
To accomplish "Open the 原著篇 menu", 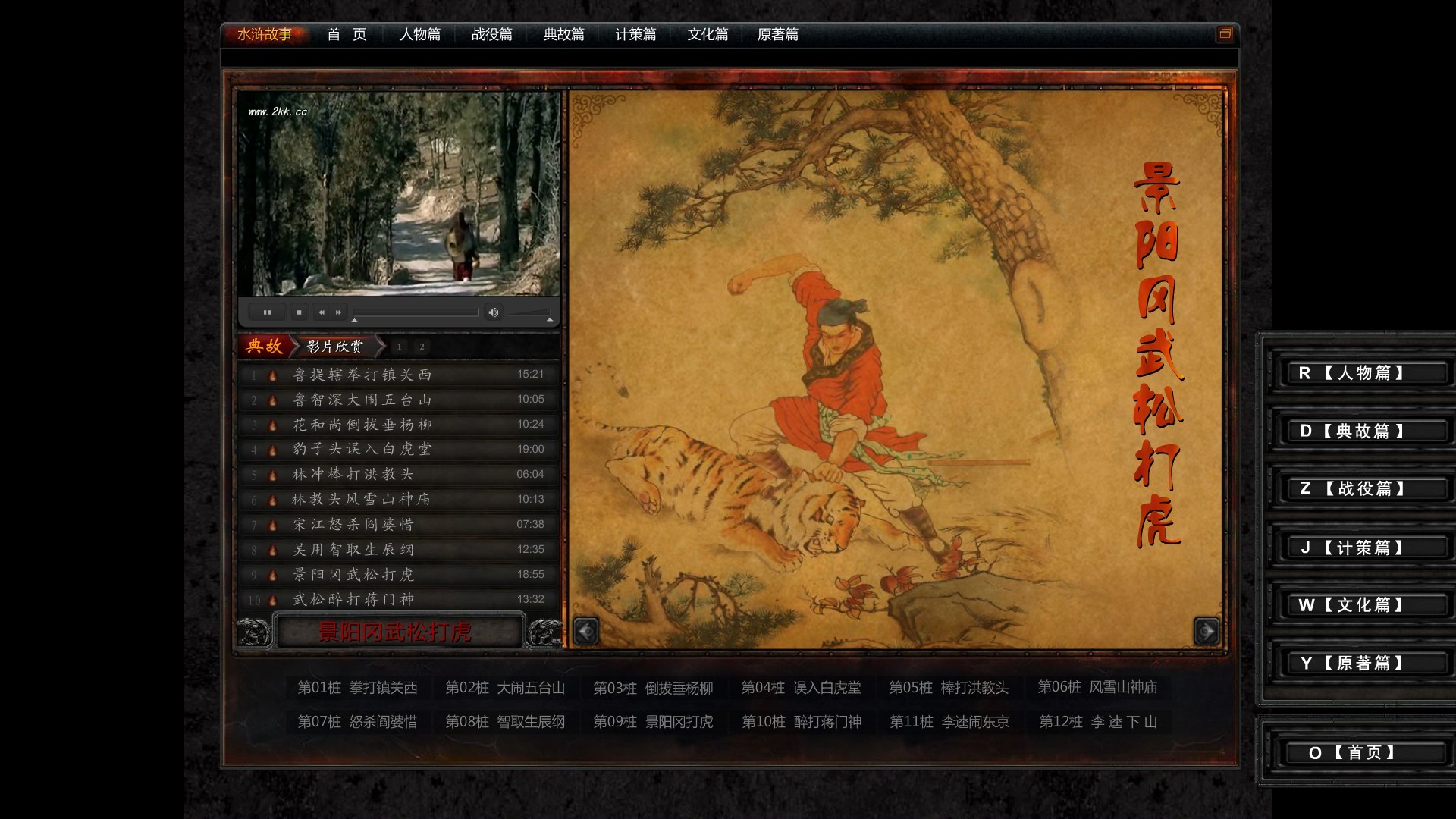I will (x=778, y=34).
